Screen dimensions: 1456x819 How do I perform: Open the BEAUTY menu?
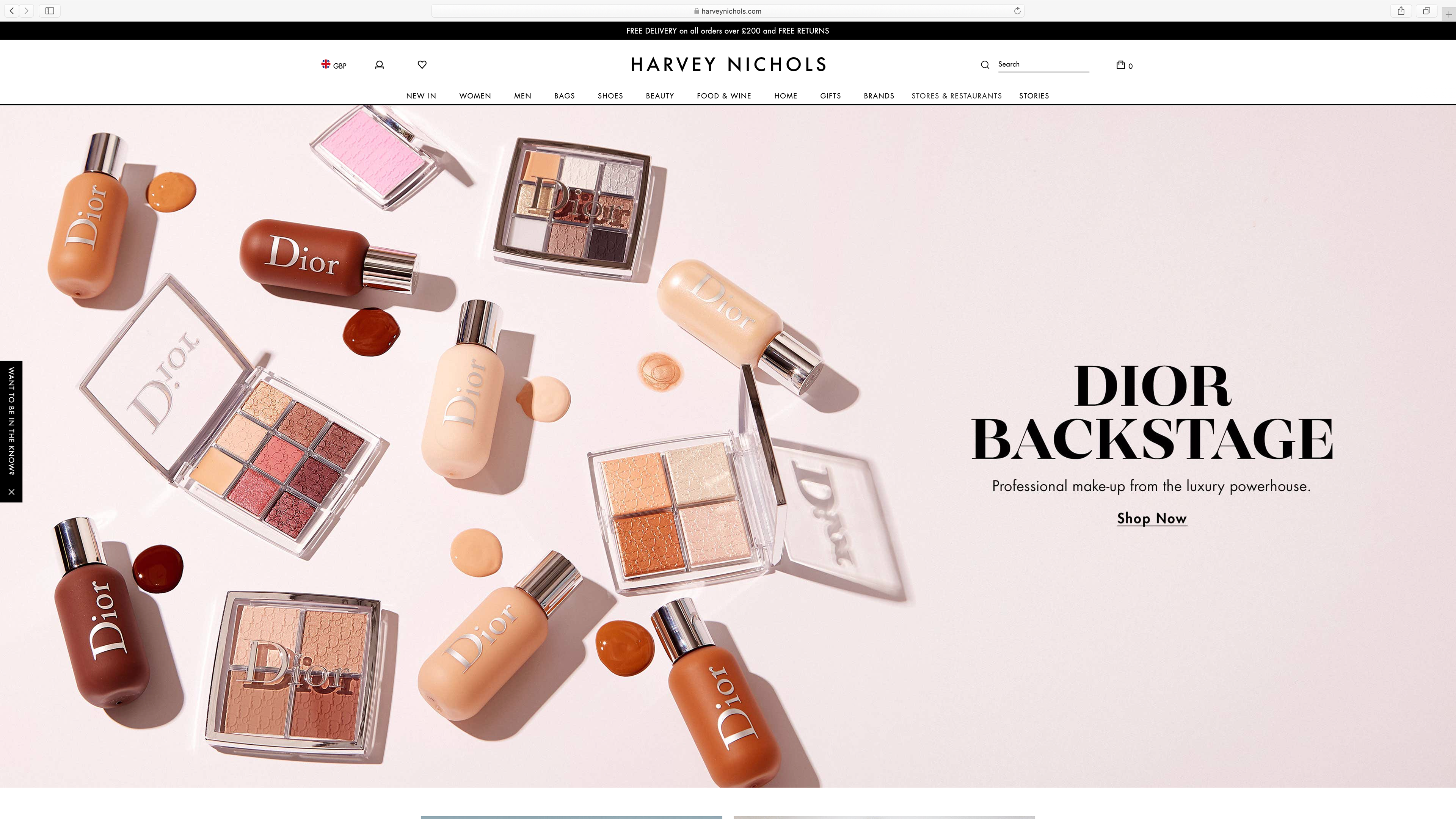click(660, 96)
